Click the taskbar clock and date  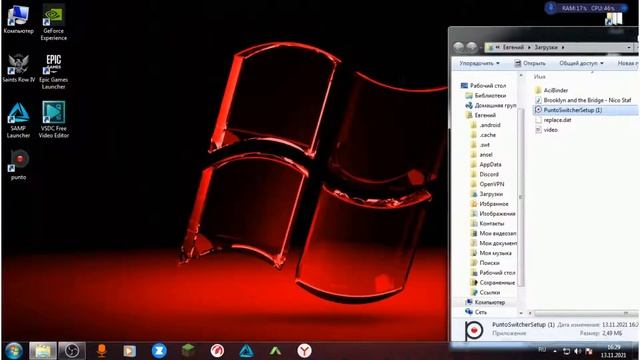613,351
